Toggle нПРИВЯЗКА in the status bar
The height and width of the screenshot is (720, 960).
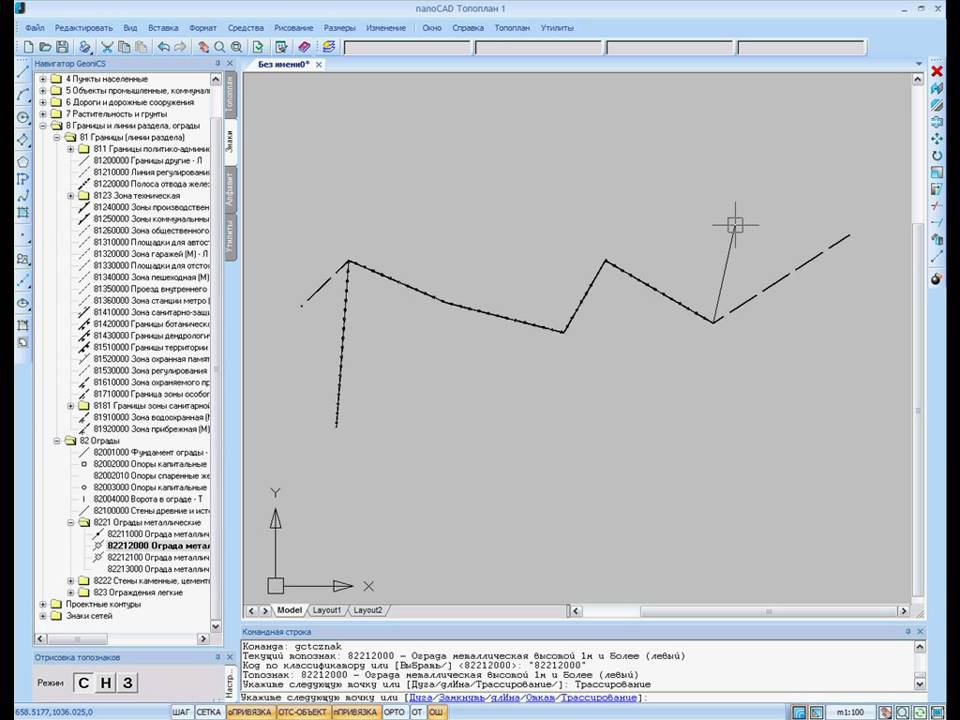tap(356, 712)
